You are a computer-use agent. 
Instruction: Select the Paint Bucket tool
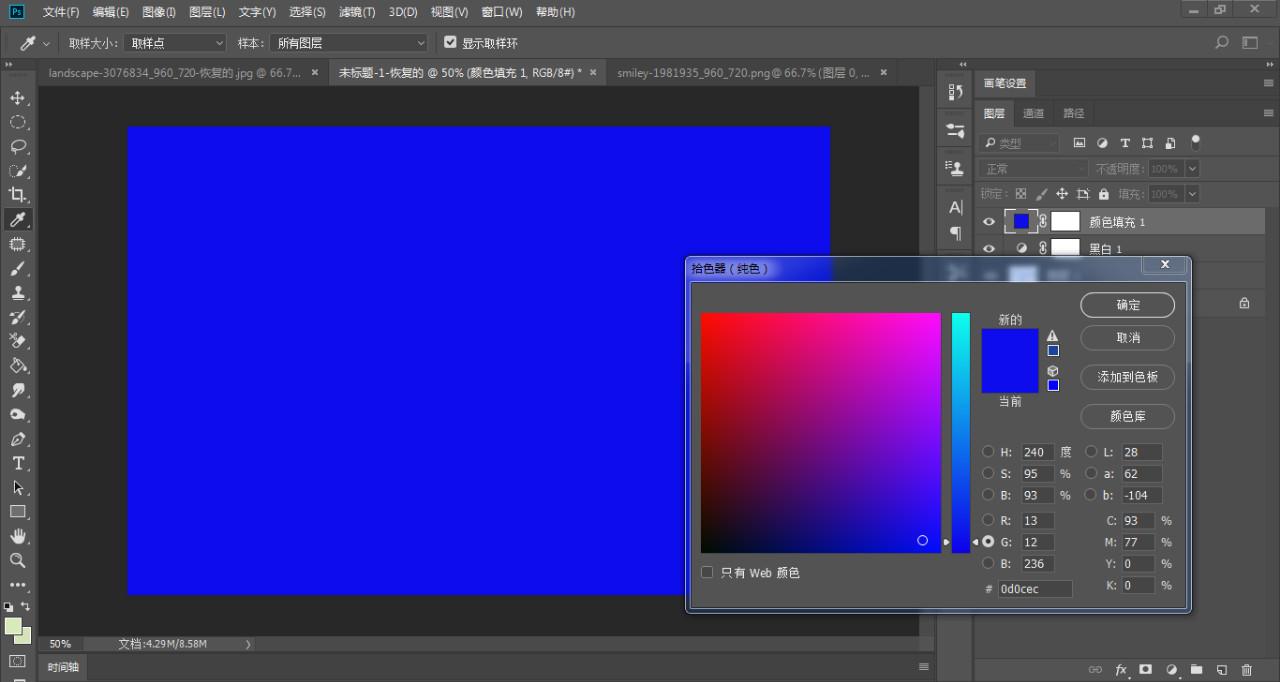click(x=18, y=366)
